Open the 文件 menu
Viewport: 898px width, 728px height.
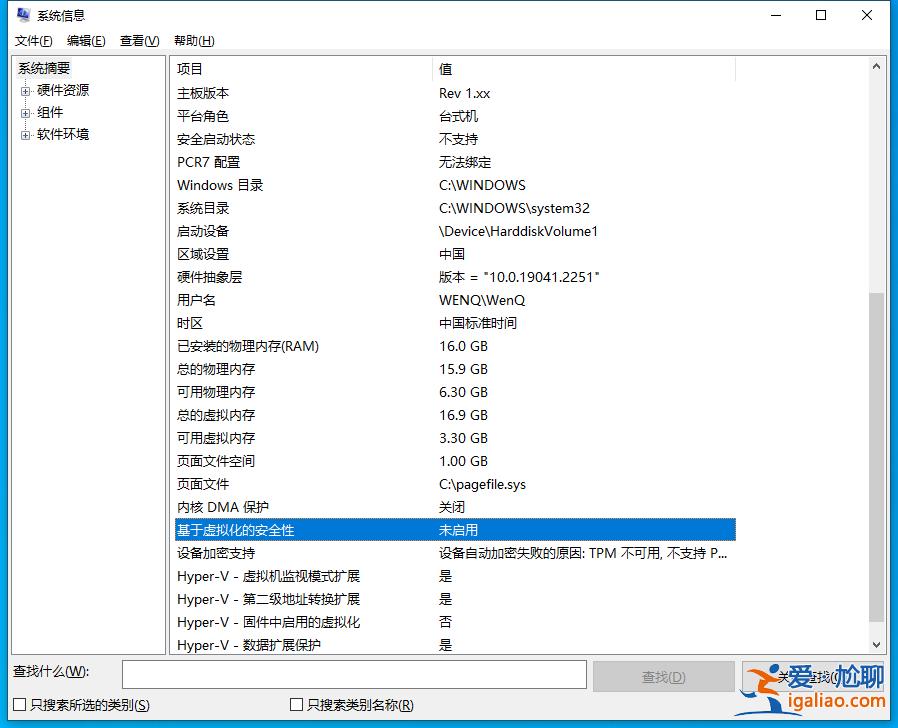pyautogui.click(x=33, y=41)
